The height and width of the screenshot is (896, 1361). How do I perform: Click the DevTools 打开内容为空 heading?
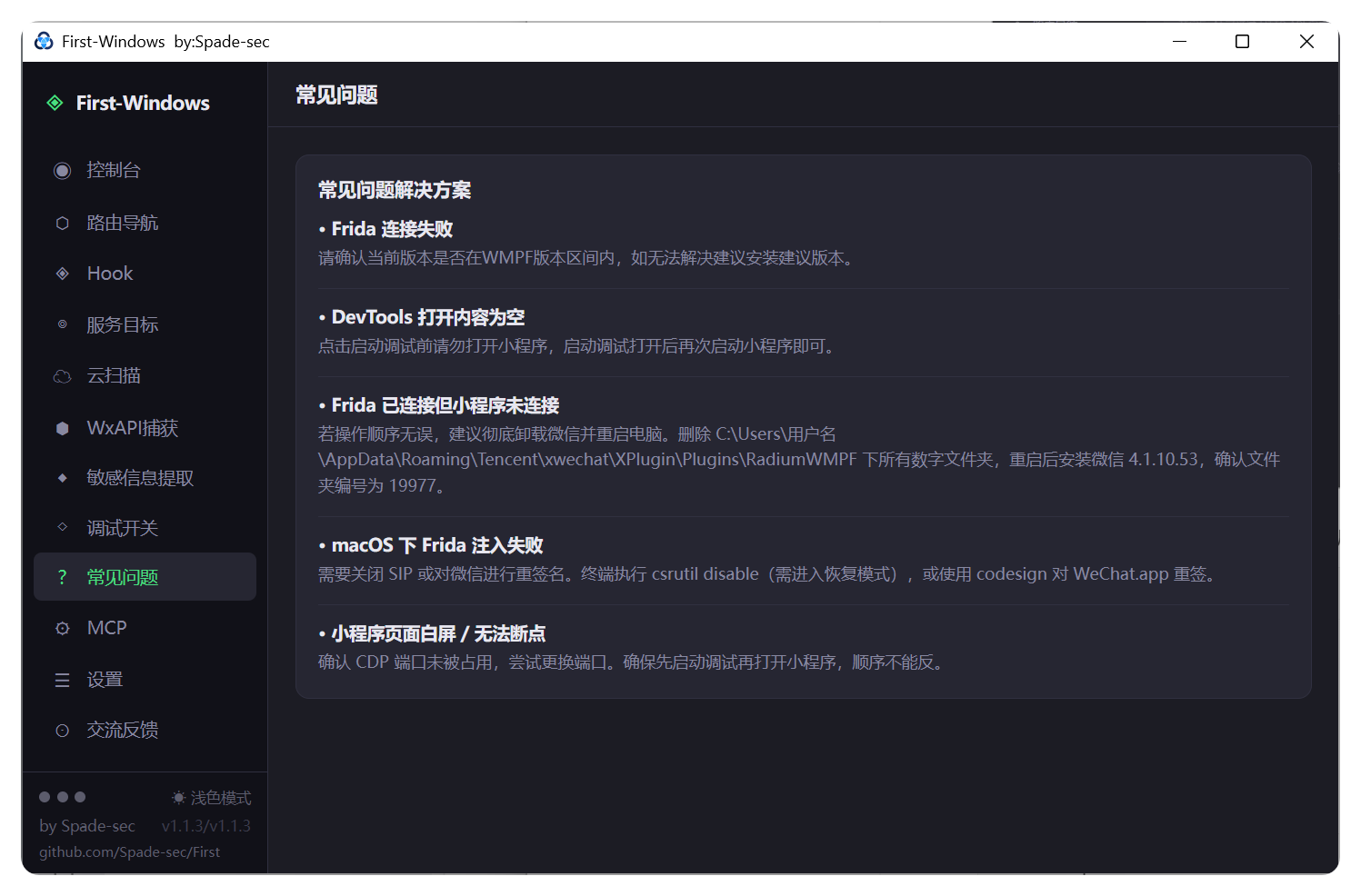click(x=422, y=317)
